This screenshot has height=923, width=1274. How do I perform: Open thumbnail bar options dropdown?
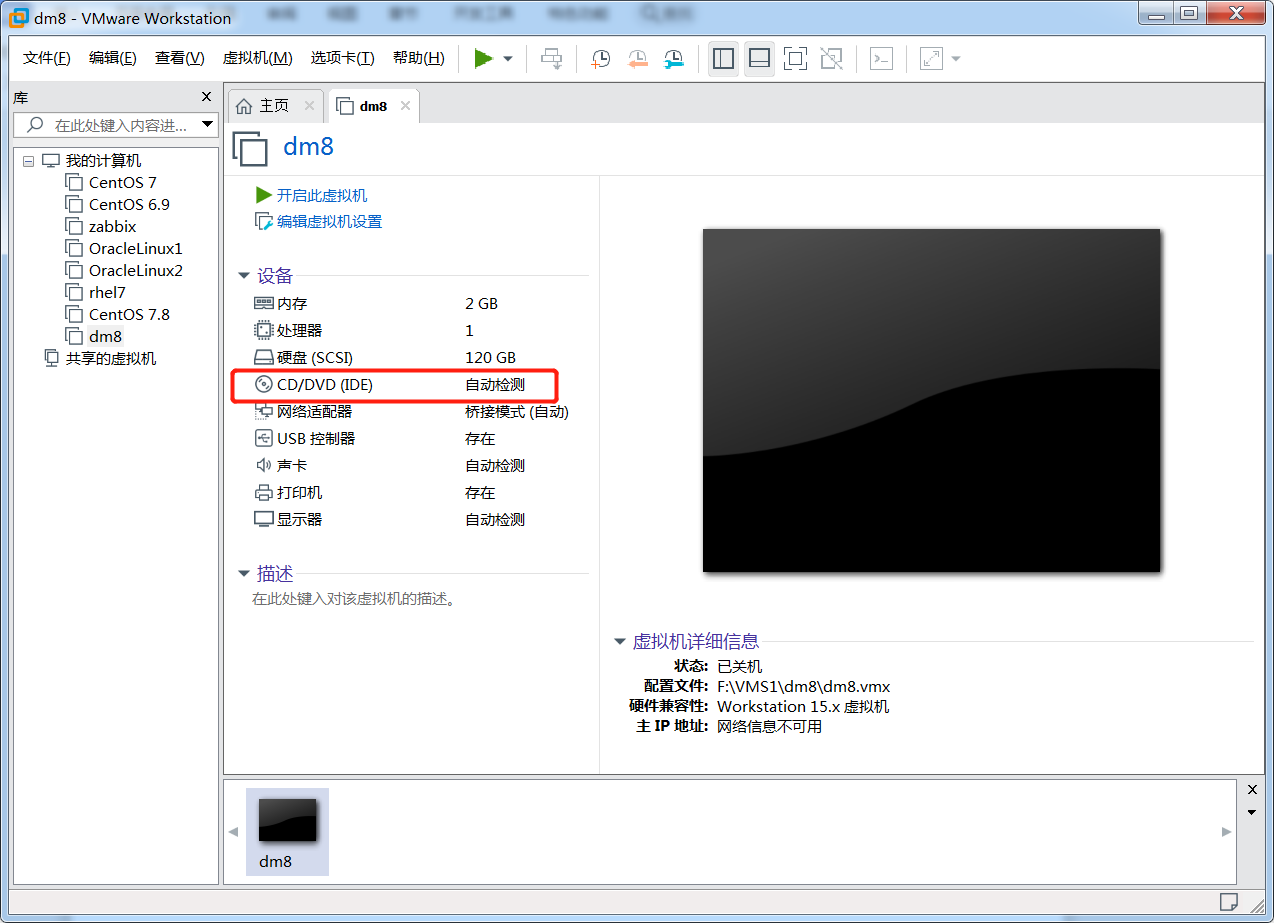click(x=1252, y=812)
